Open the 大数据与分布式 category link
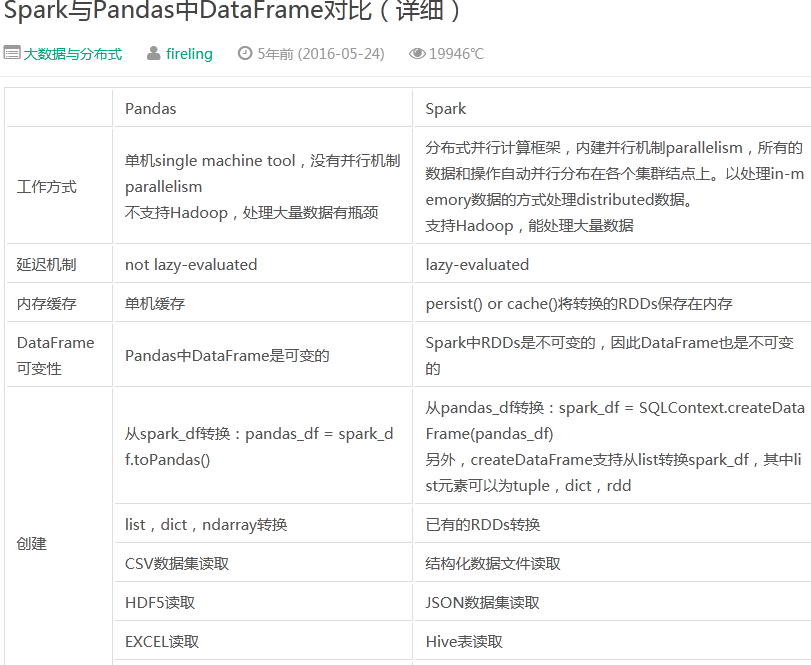 coord(72,54)
